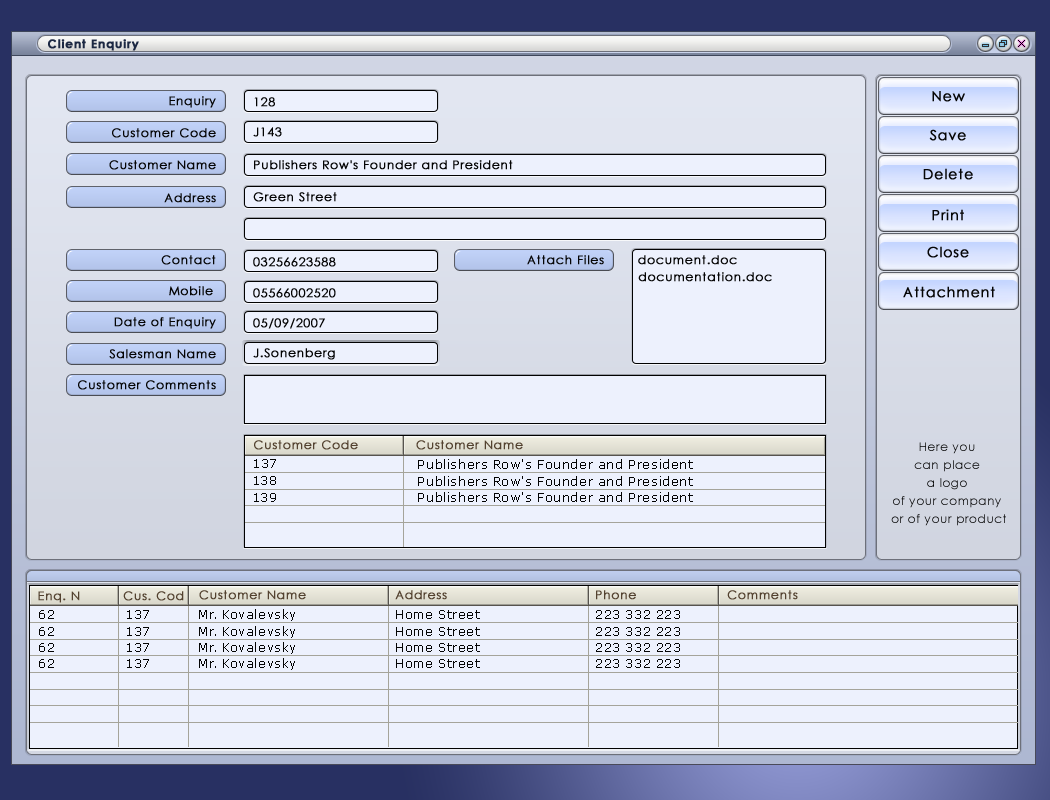This screenshot has height=800, width=1050.
Task: Select customer code 137 in the lookup table
Action: [320, 464]
